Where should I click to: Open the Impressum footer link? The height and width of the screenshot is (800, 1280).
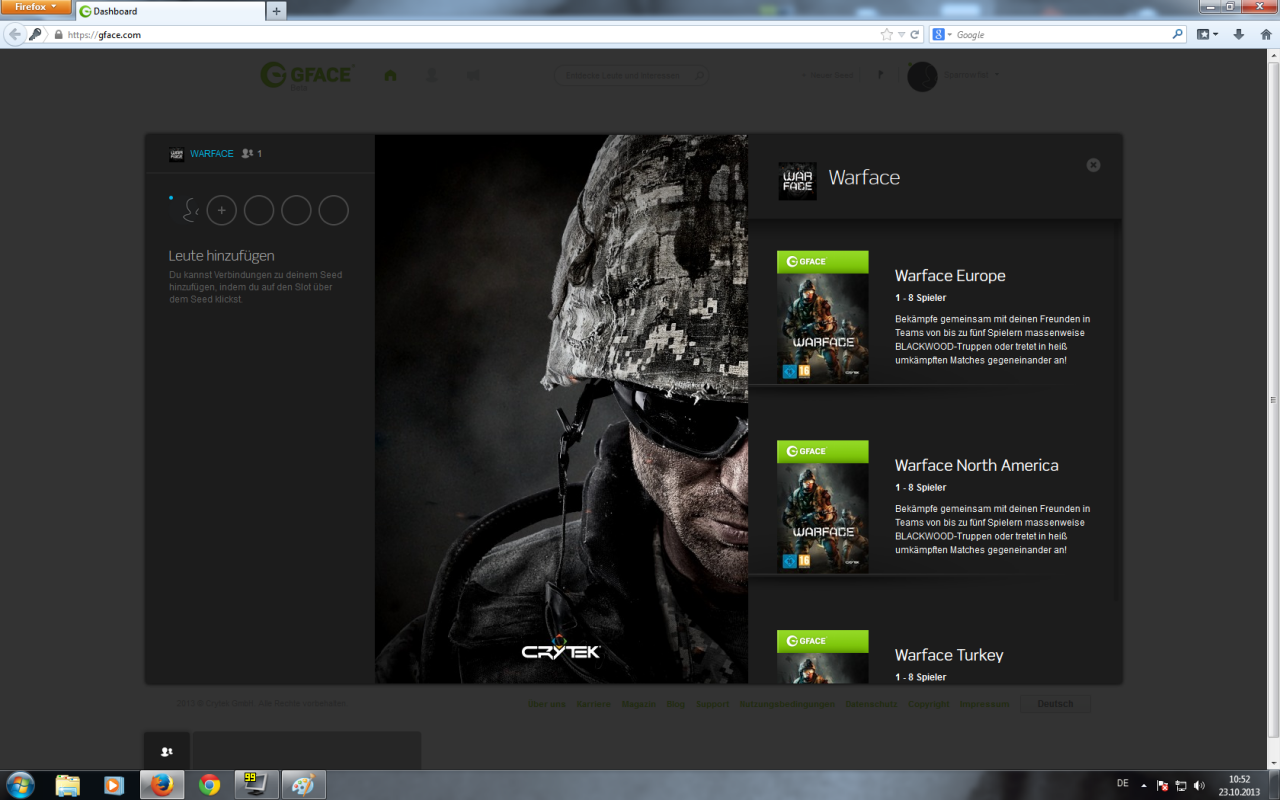984,704
